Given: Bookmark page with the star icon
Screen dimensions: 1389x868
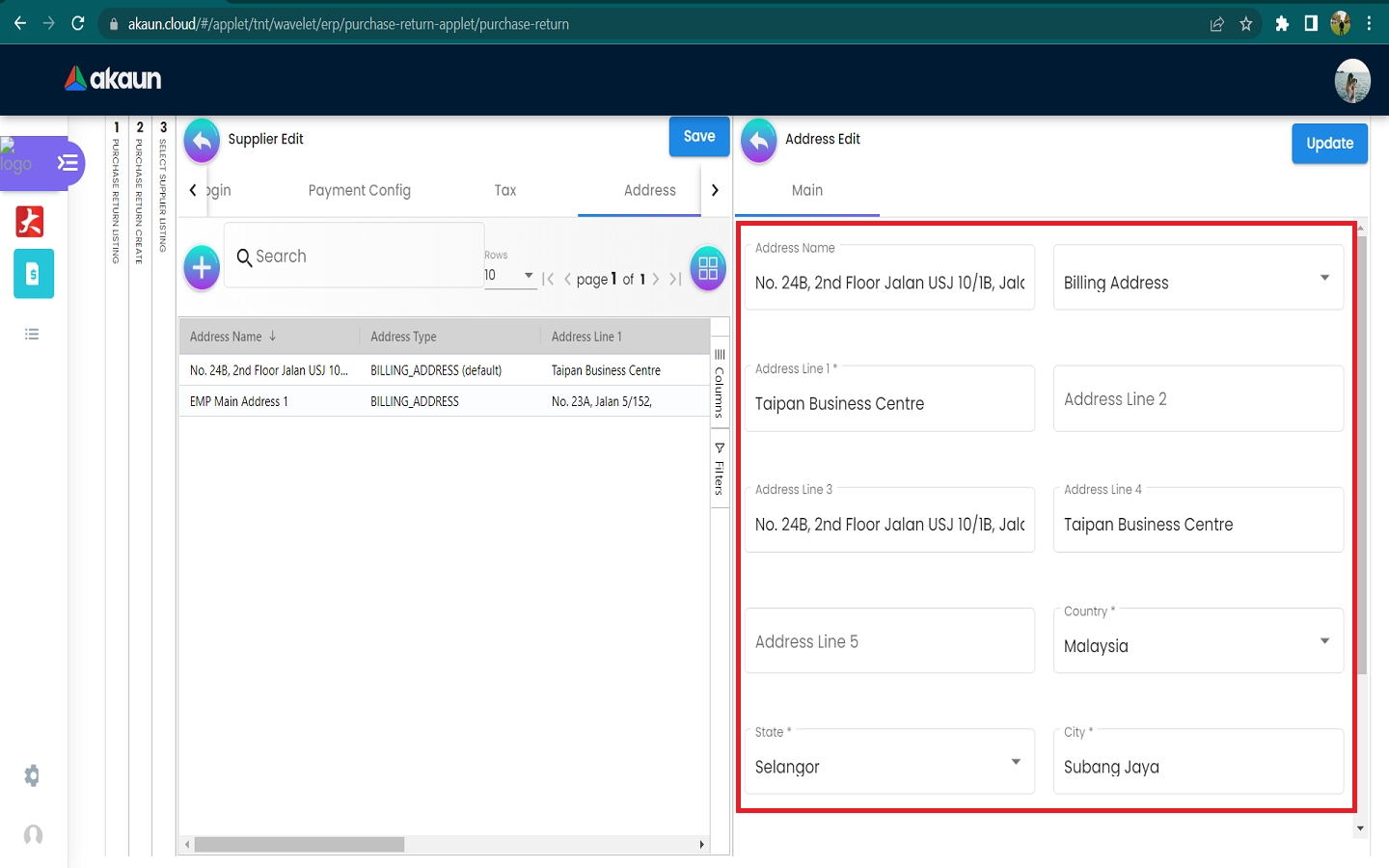Looking at the screenshot, I should 1246,24.
